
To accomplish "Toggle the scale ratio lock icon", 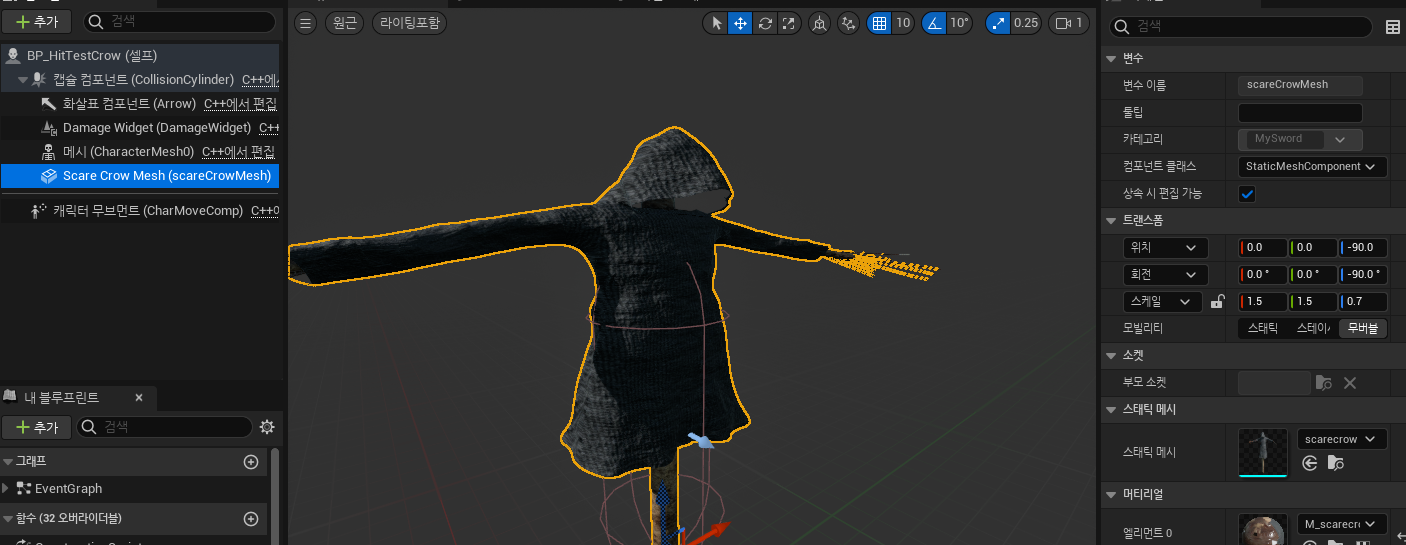I will [x=1217, y=301].
